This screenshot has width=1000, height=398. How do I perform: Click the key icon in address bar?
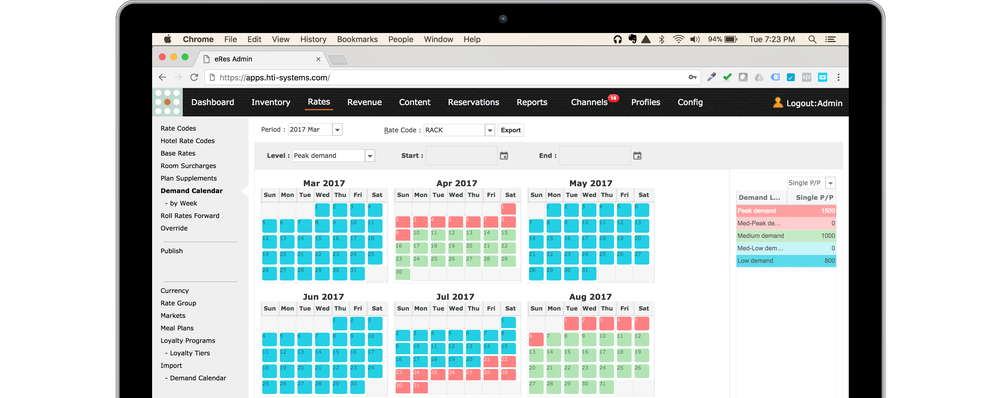click(693, 77)
